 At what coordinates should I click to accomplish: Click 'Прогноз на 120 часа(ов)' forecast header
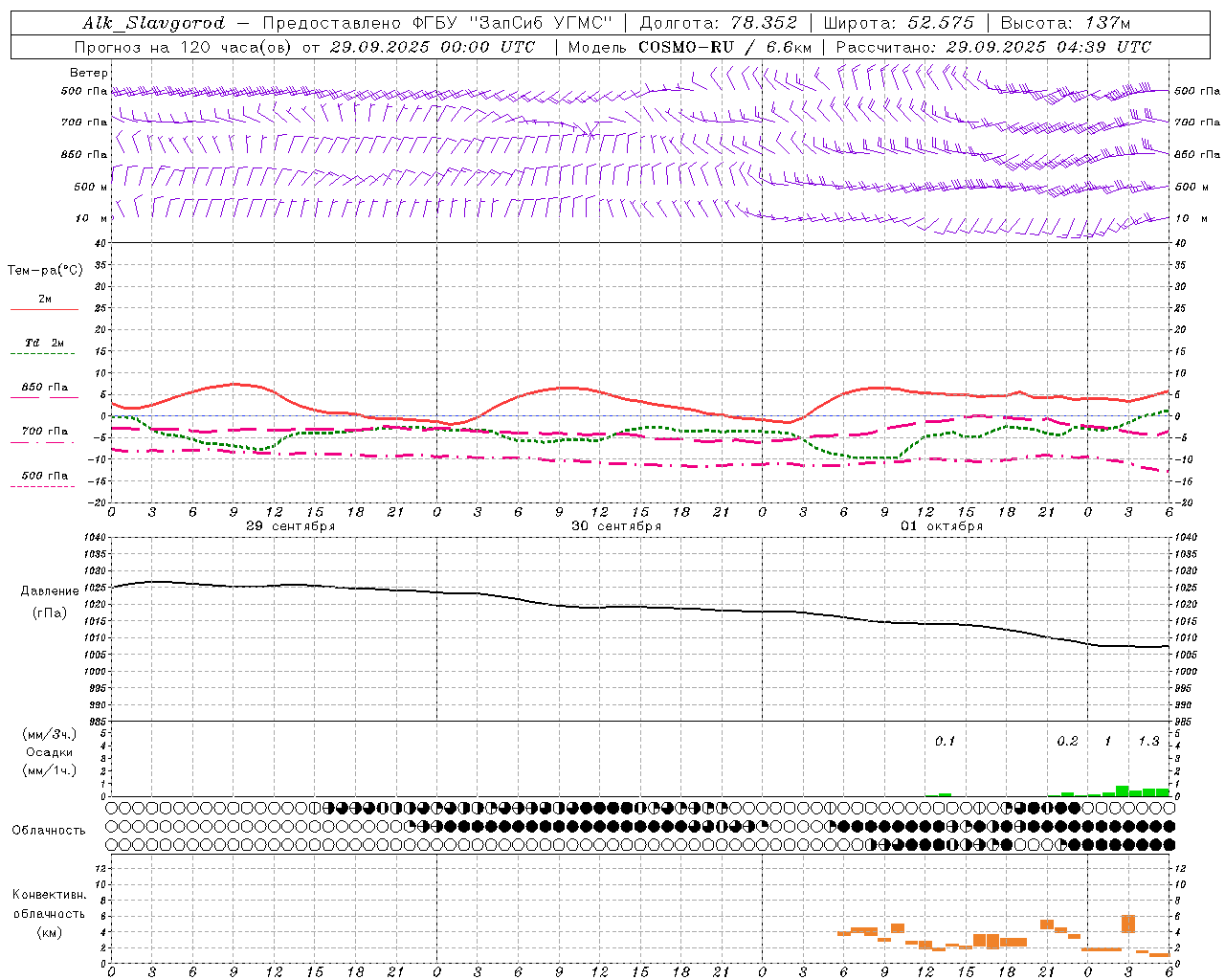point(184,47)
